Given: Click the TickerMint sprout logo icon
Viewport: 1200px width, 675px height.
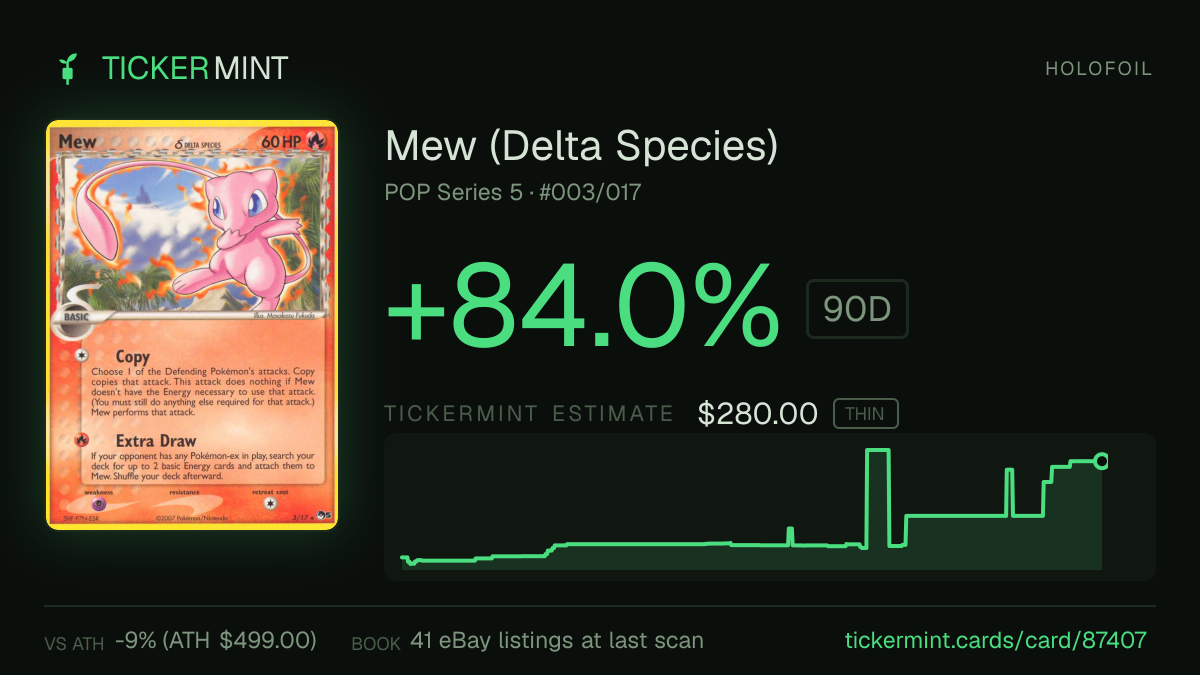Looking at the screenshot, I should (67, 68).
